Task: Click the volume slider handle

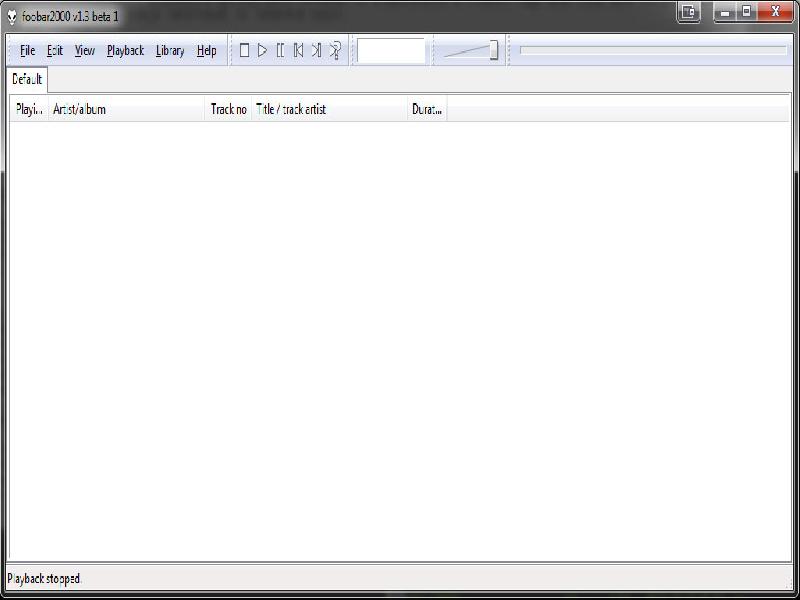Action: pyautogui.click(x=494, y=51)
